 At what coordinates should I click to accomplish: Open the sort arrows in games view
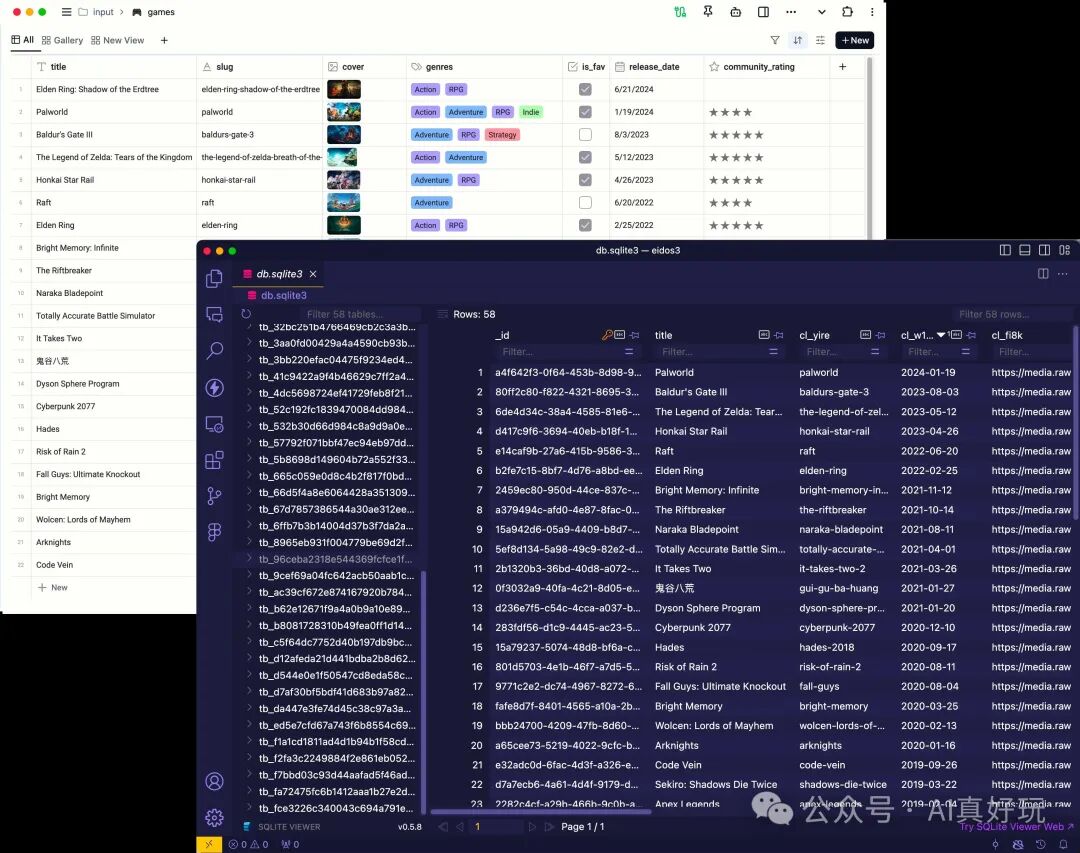point(798,40)
